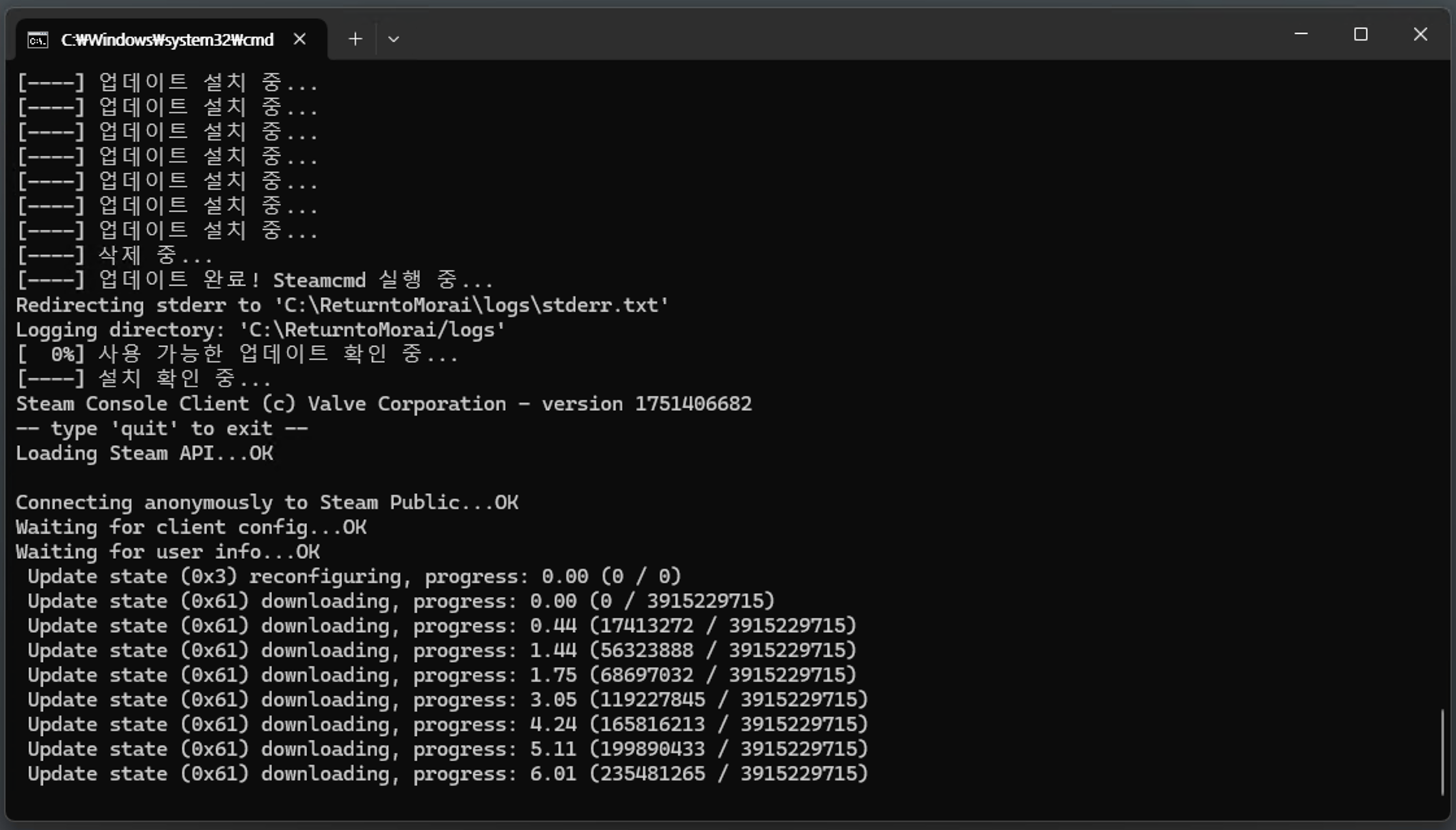The width and height of the screenshot is (1456, 830).
Task: Click the 'type quit to exit' line
Action: point(161,429)
